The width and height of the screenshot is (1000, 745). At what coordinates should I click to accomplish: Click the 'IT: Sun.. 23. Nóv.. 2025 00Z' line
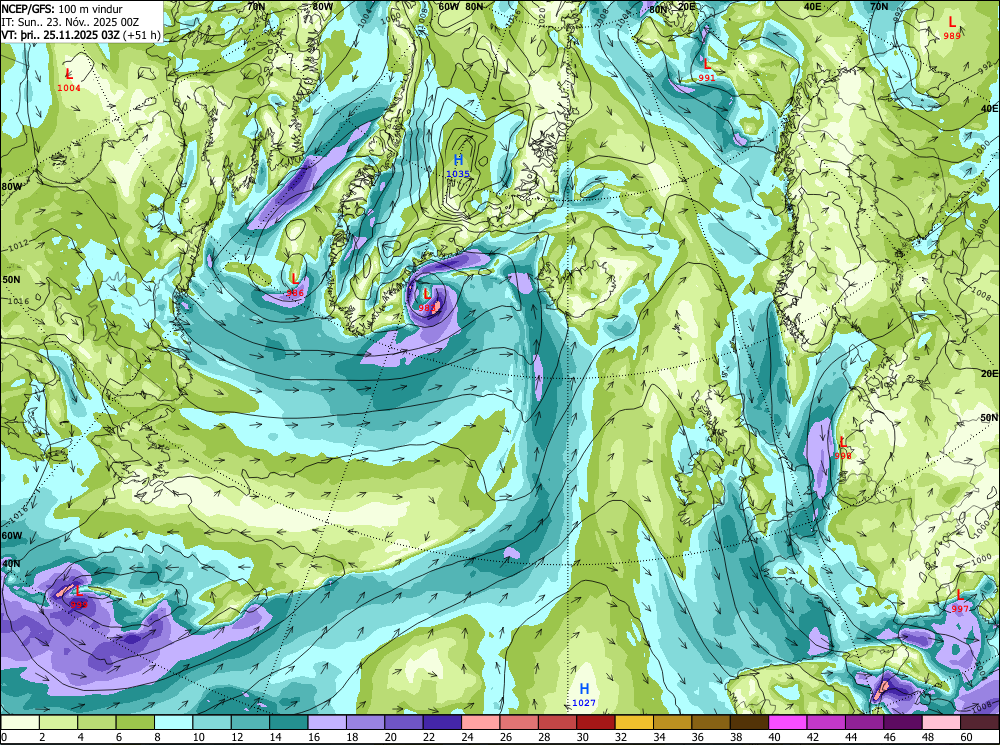70,22
